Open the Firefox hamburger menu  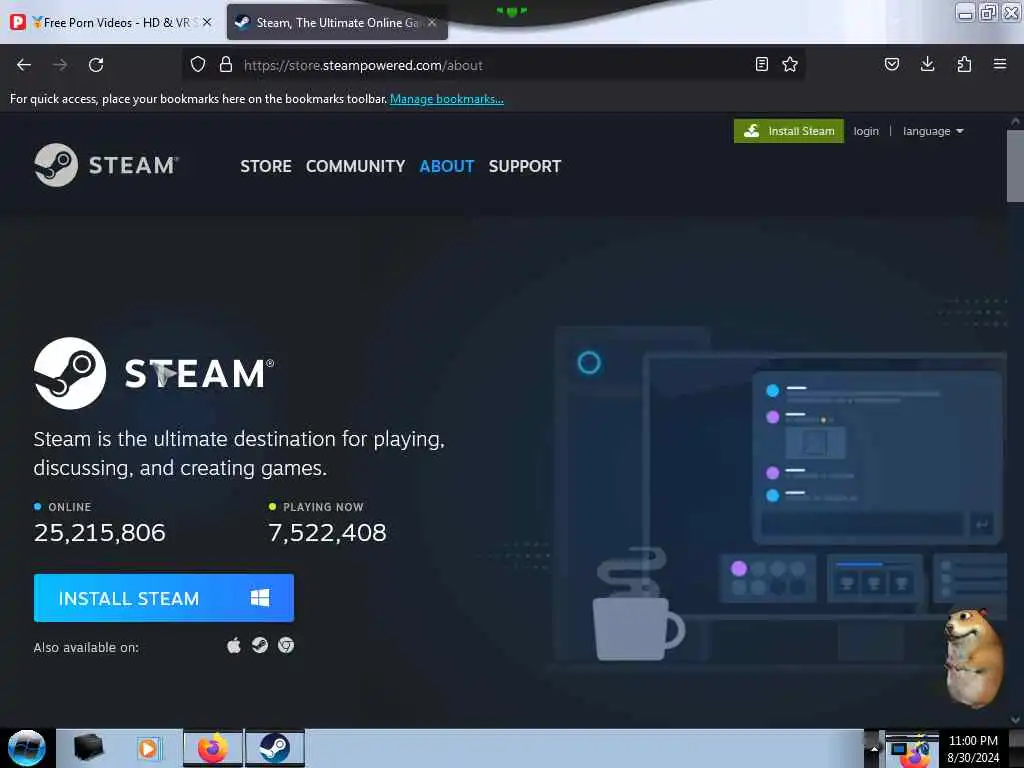click(x=1000, y=64)
